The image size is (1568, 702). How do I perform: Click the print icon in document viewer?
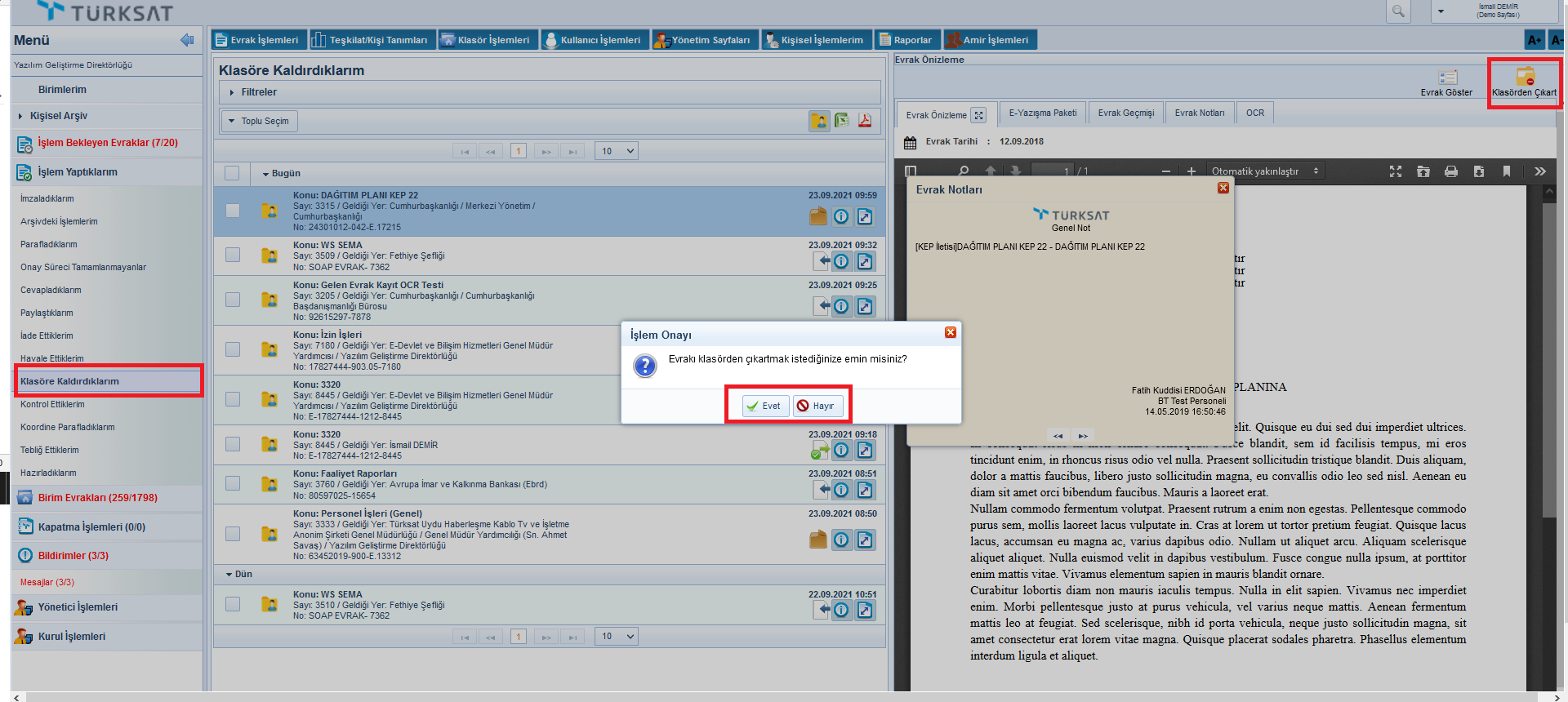click(x=1451, y=171)
